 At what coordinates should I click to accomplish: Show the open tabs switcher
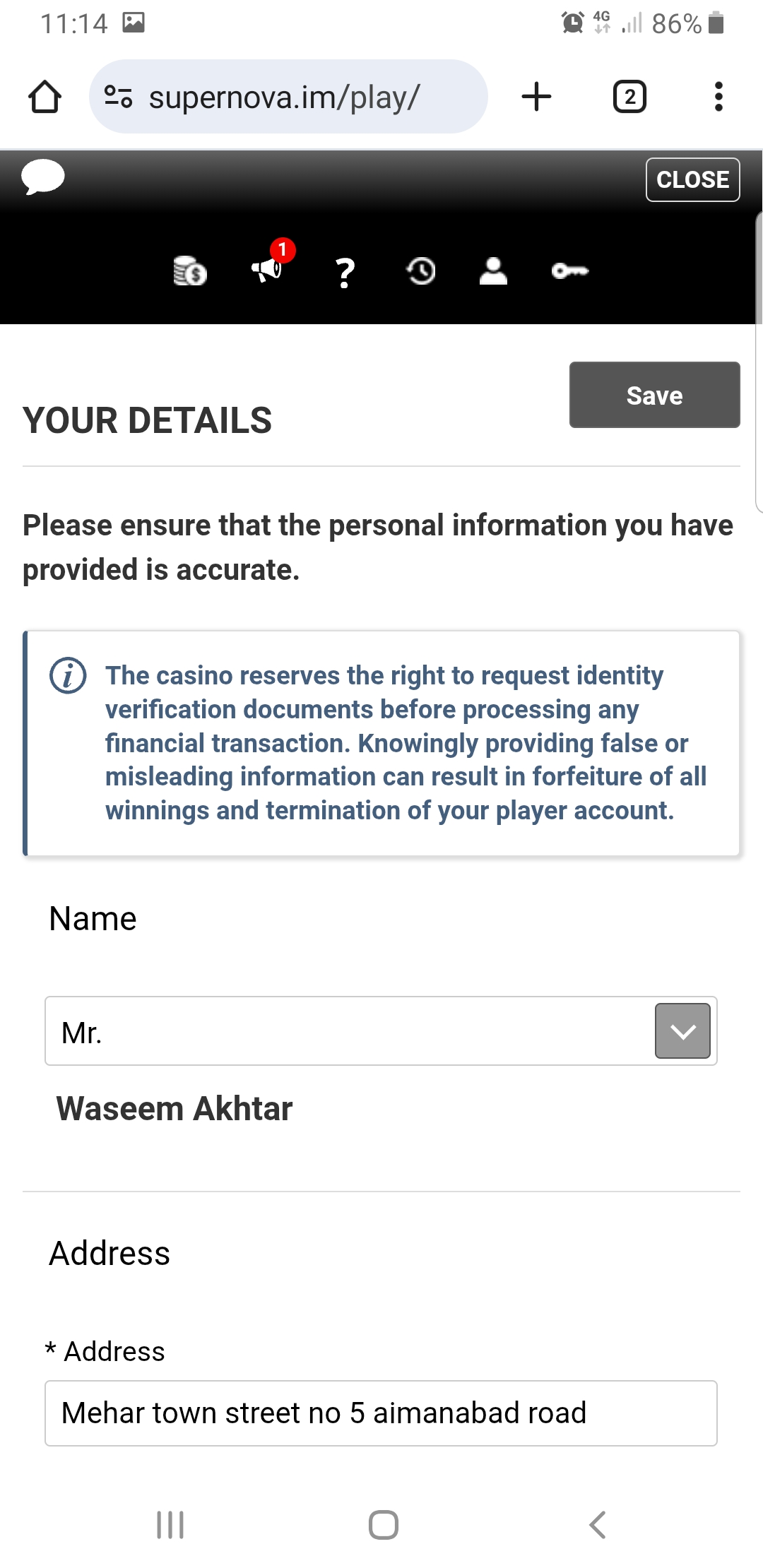tap(629, 97)
